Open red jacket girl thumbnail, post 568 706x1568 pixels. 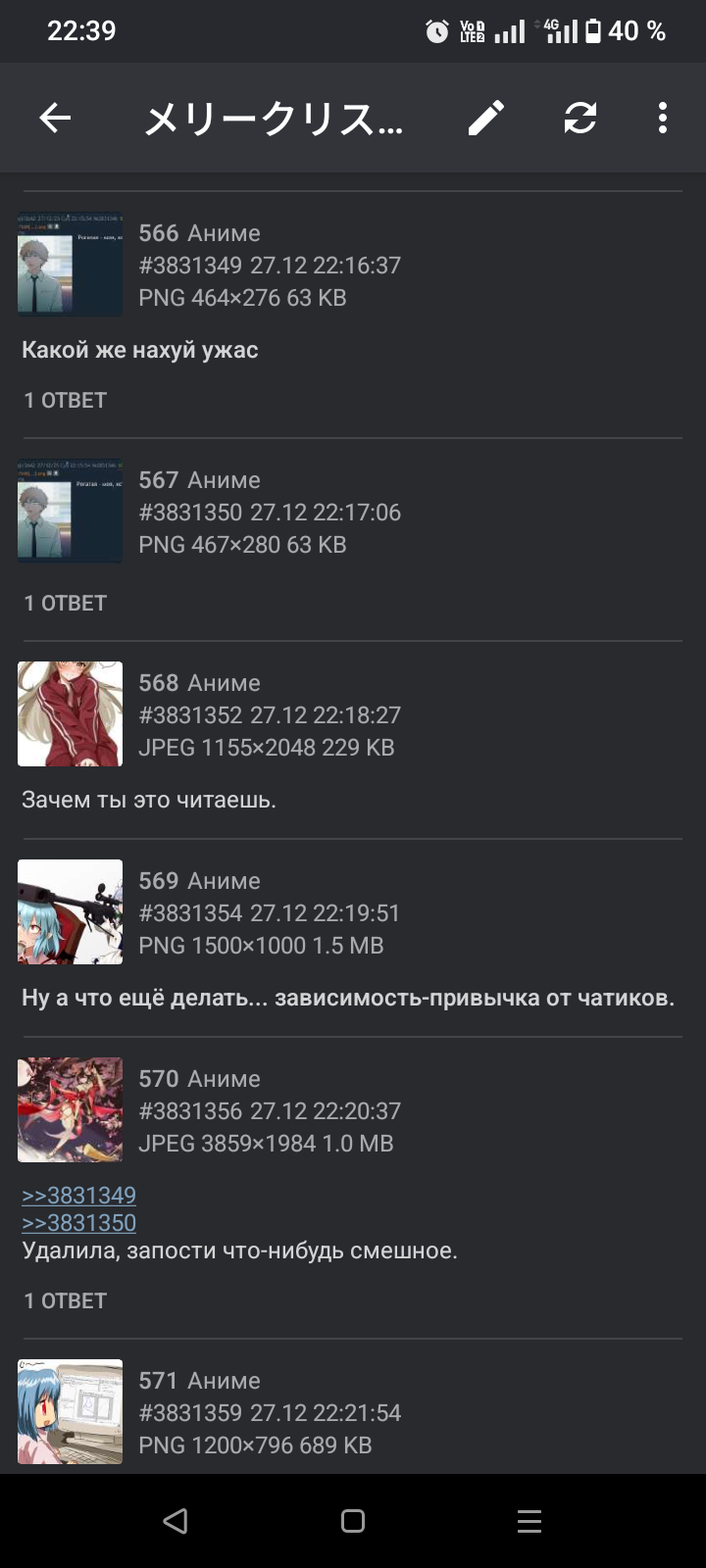pos(71,713)
